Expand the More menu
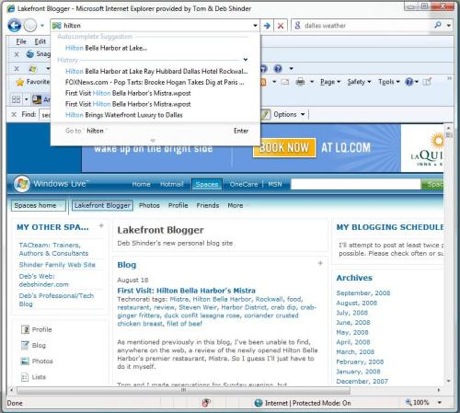Viewport: 460px width, 413px height. click(x=238, y=205)
